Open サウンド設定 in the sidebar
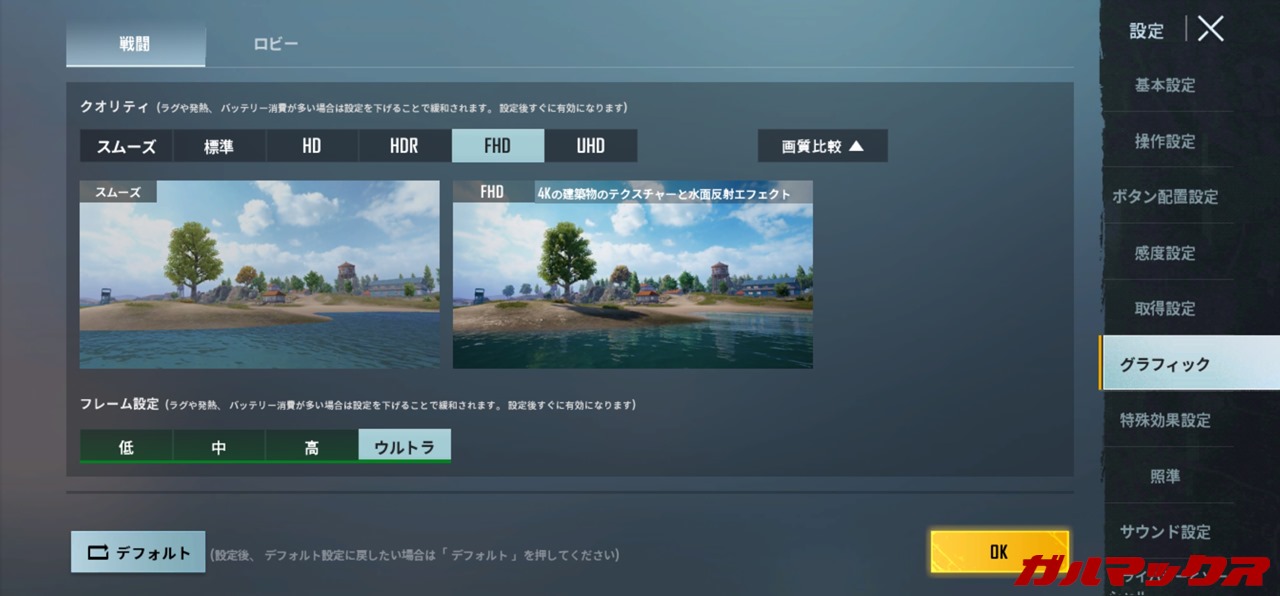The width and height of the screenshot is (1280, 596). (1165, 532)
